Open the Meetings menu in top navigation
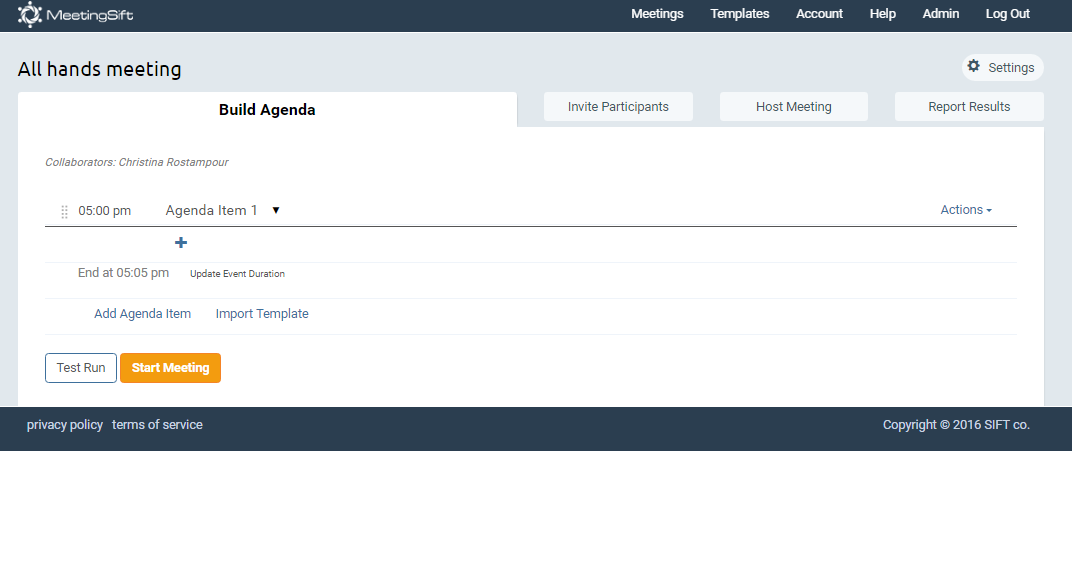Screen dimensions: 1072x568 pos(657,14)
